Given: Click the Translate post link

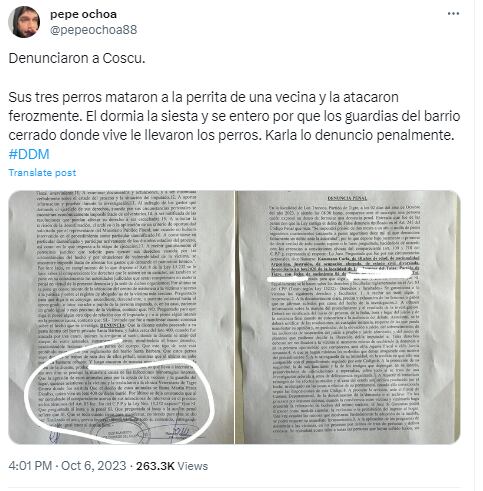Looking at the screenshot, I should click(42, 172).
